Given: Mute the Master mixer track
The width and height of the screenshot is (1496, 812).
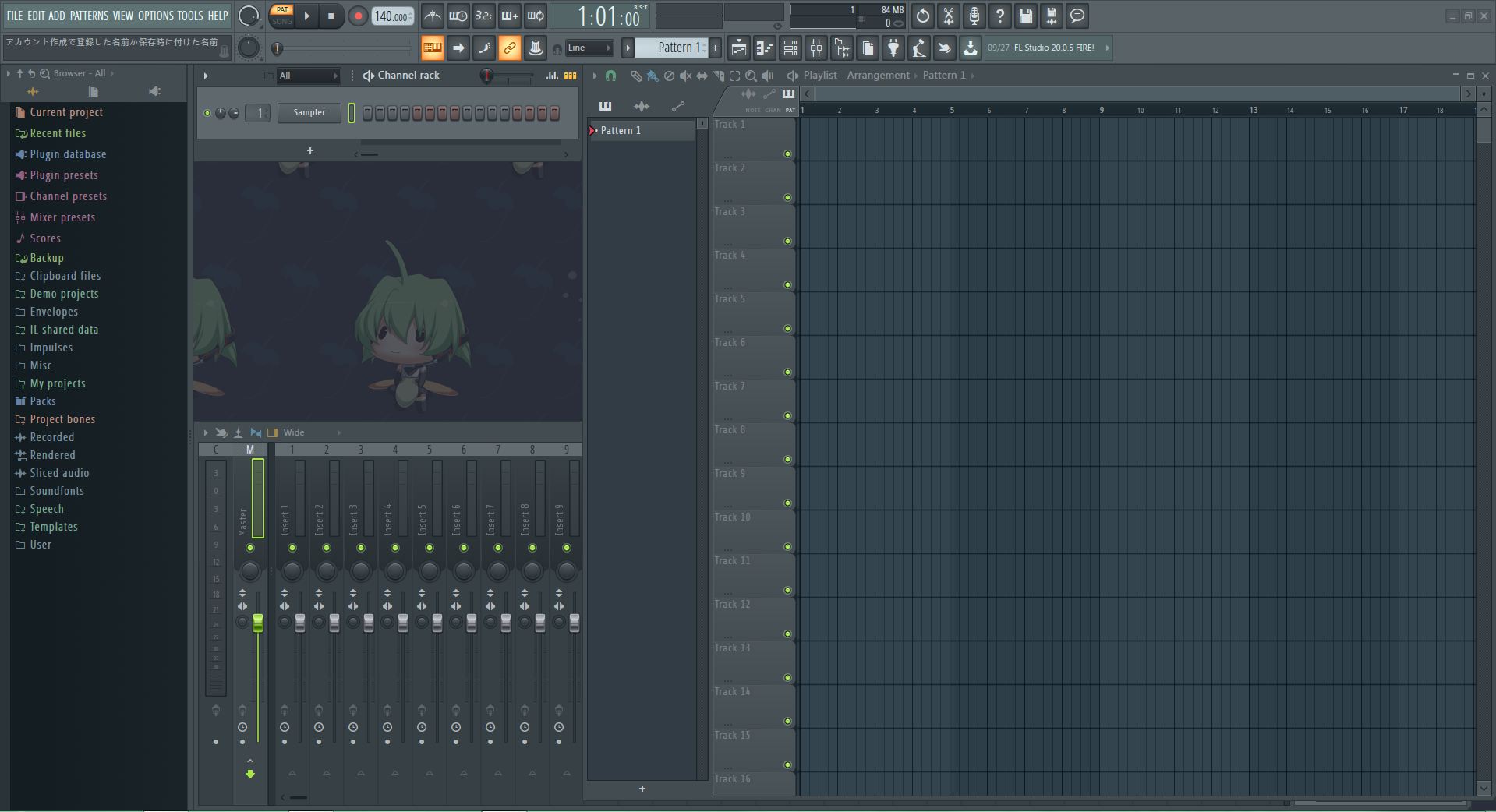Looking at the screenshot, I should [250, 549].
